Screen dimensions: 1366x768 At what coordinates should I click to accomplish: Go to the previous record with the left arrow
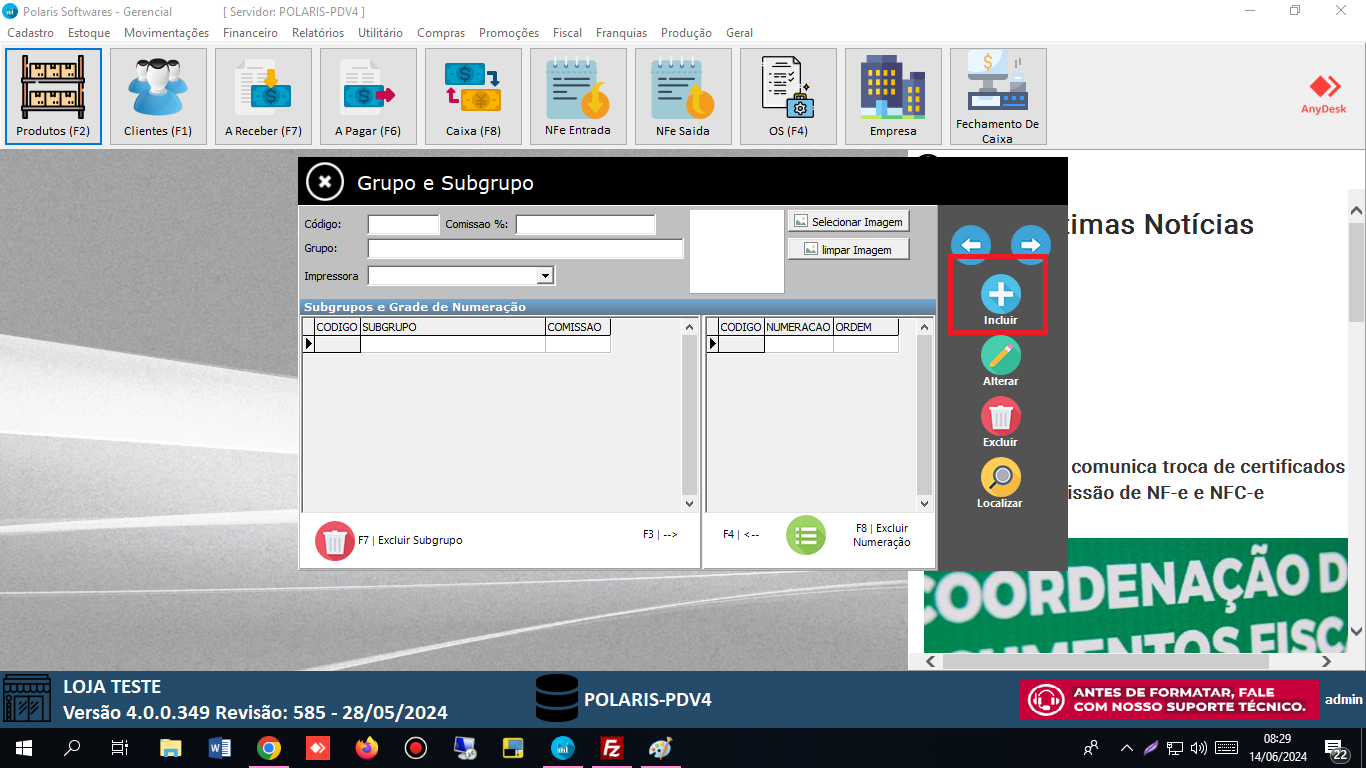pos(970,244)
